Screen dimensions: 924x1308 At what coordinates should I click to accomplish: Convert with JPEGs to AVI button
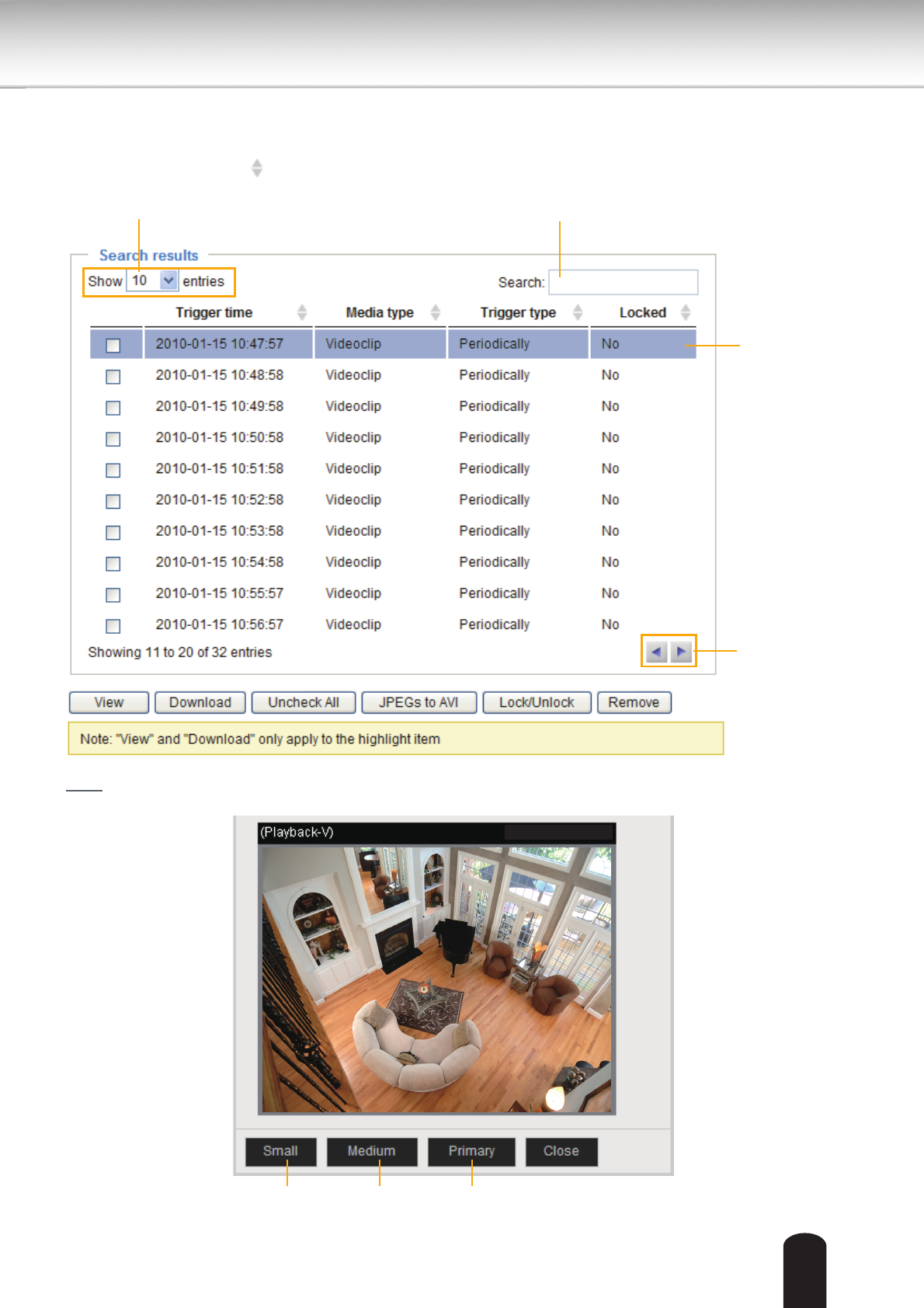pyautogui.click(x=419, y=702)
